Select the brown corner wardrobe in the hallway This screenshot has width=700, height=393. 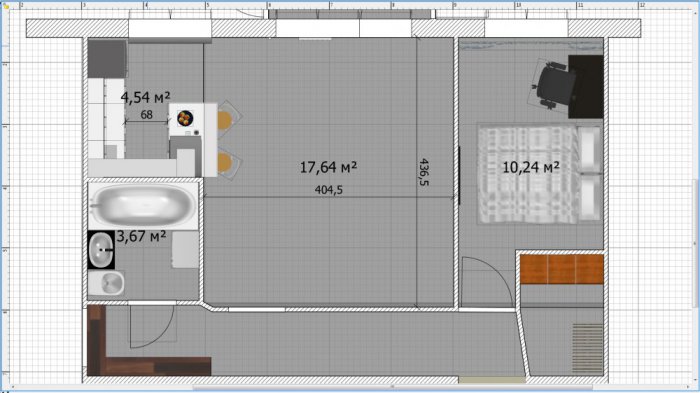(x=148, y=340)
